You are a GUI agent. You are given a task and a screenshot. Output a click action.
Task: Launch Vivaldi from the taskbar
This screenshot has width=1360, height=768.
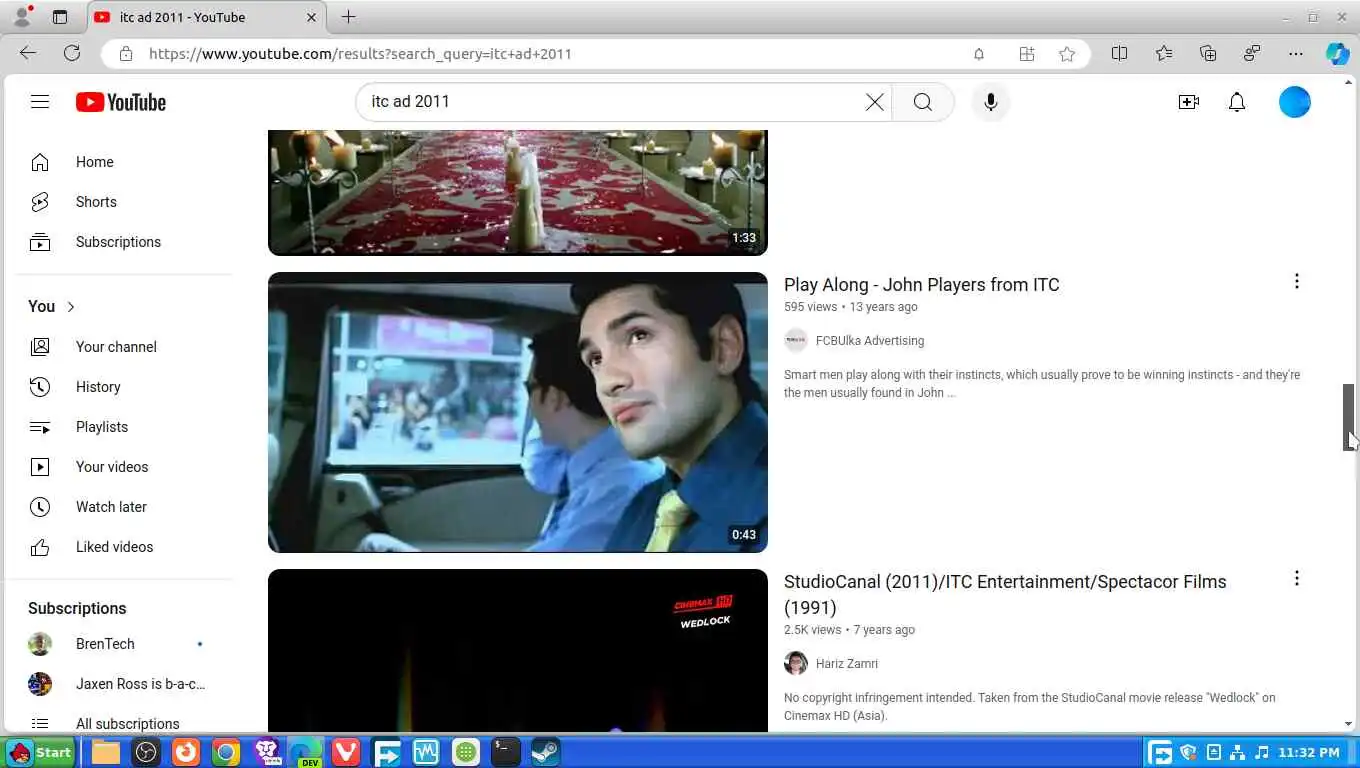pyautogui.click(x=346, y=752)
